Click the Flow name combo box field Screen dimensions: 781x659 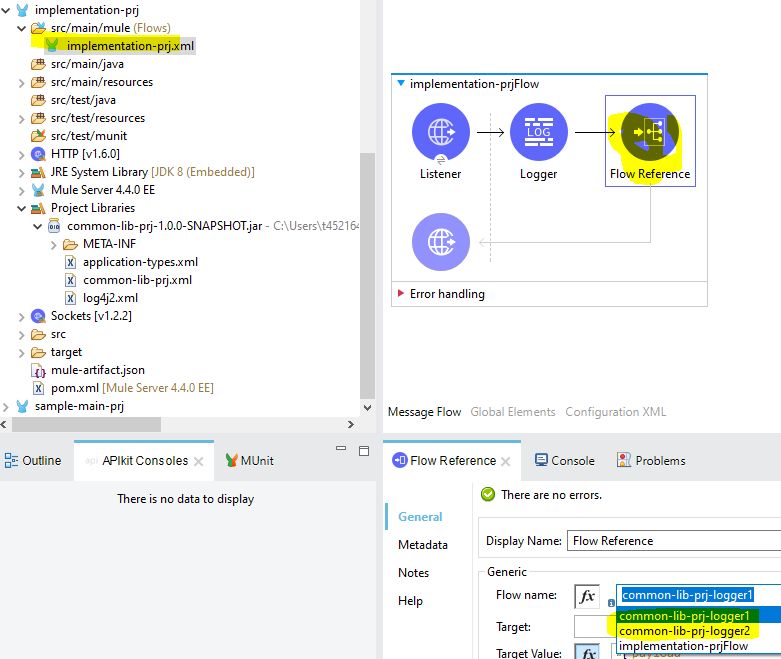pyautogui.click(x=698, y=595)
